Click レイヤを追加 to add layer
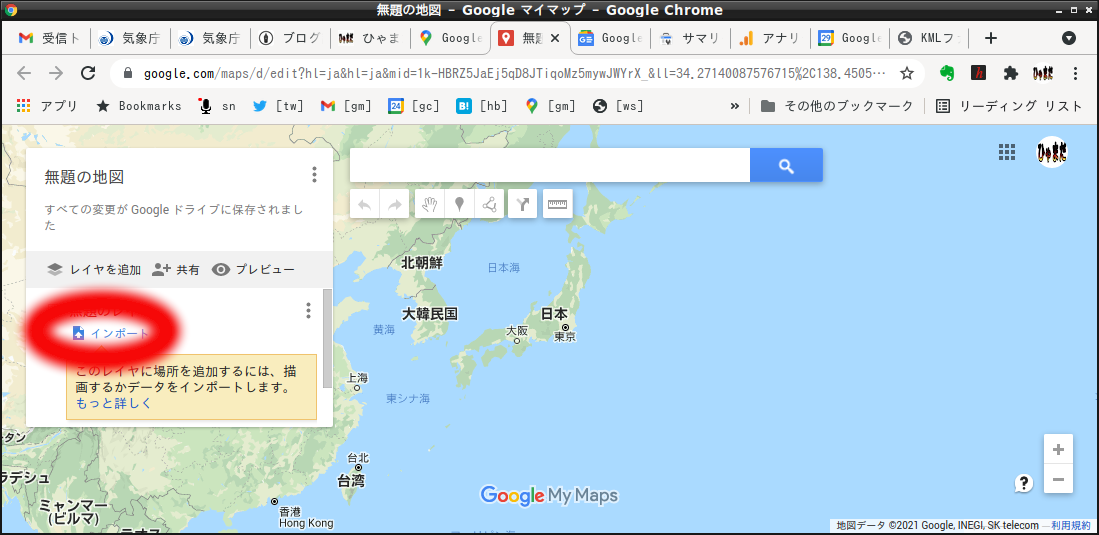The height and width of the screenshot is (535, 1099). pos(93,269)
